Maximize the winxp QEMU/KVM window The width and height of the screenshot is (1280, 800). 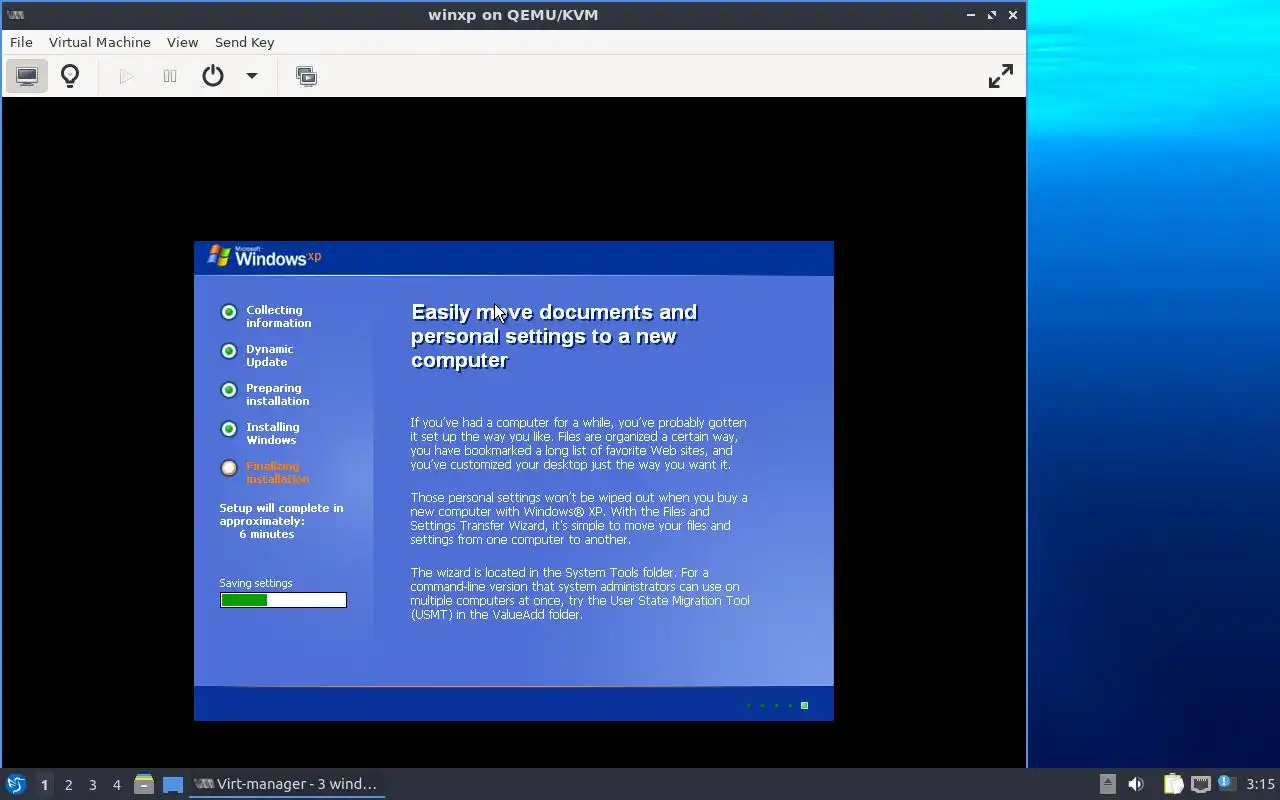point(992,15)
